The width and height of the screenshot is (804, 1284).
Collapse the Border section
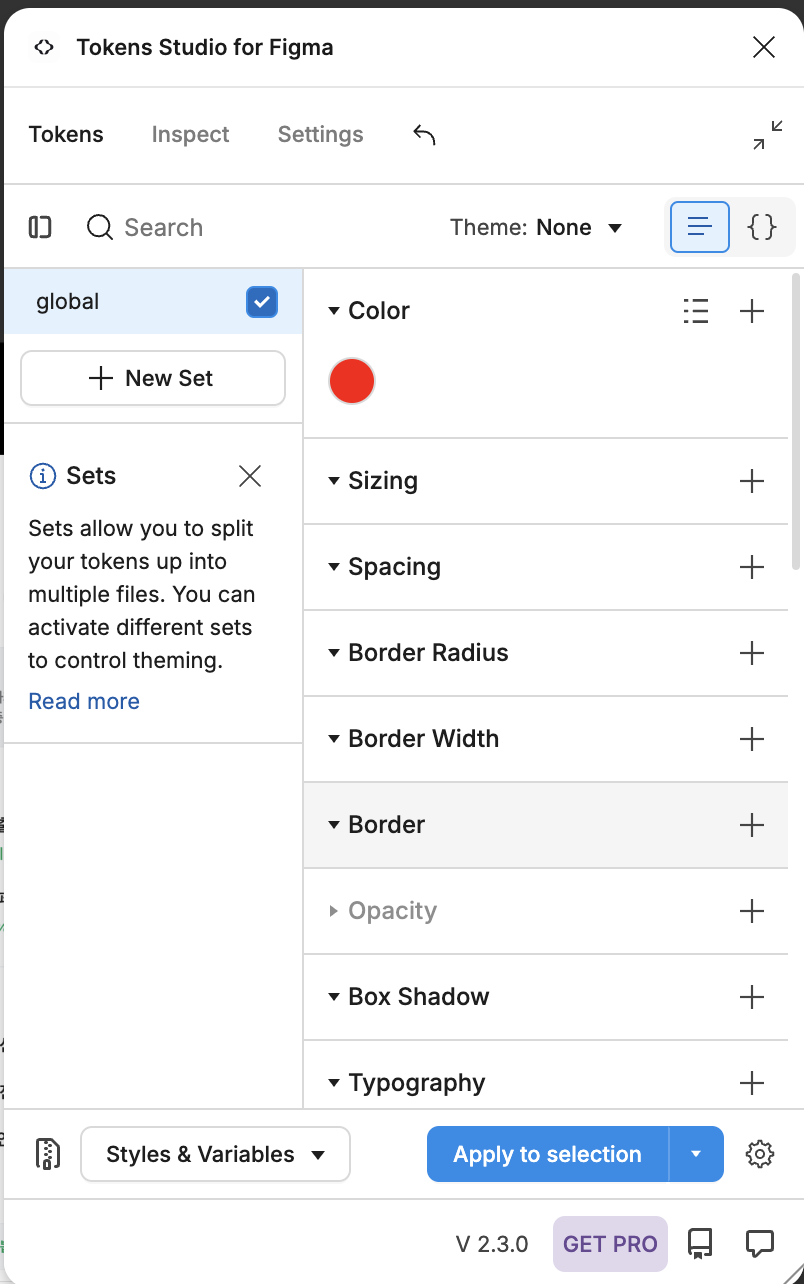(x=334, y=825)
